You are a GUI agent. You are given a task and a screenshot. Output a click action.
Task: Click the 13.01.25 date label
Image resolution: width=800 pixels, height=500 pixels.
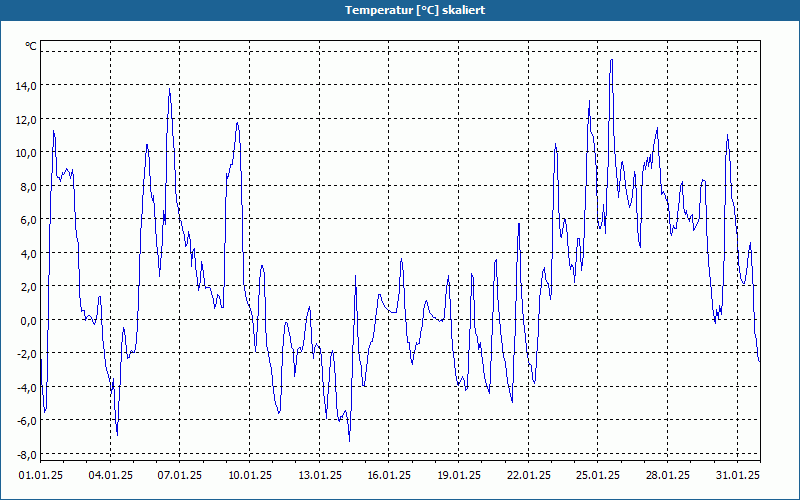pos(320,475)
